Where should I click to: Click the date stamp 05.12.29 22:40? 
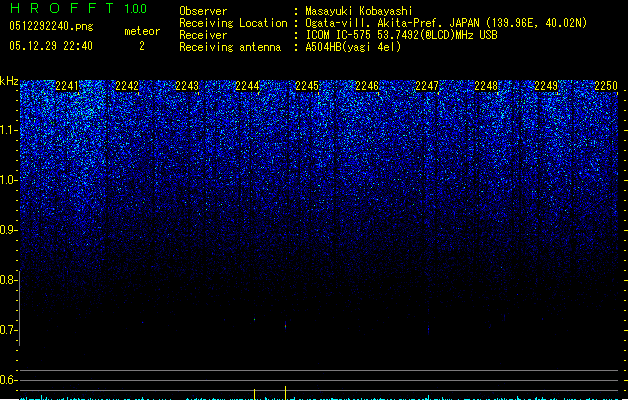click(51, 46)
